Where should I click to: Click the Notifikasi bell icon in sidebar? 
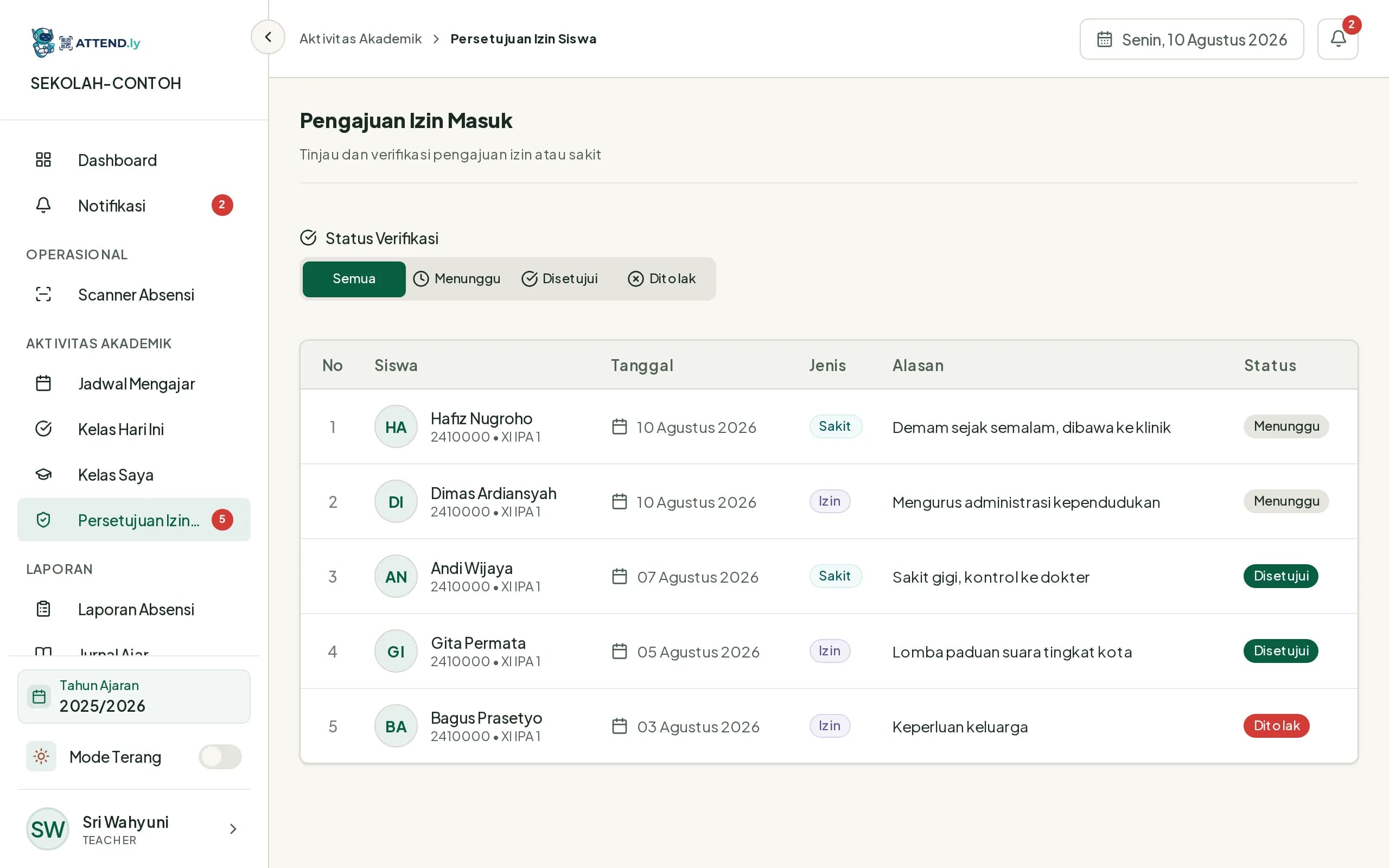click(x=43, y=205)
